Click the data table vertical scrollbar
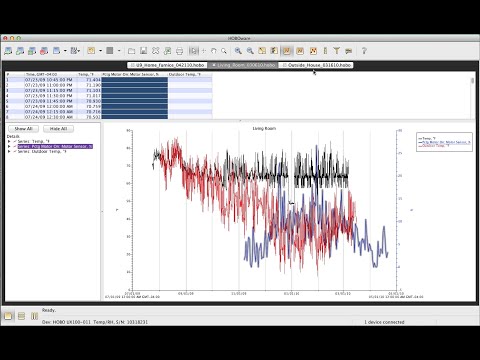The image size is (480, 360). 472,96
